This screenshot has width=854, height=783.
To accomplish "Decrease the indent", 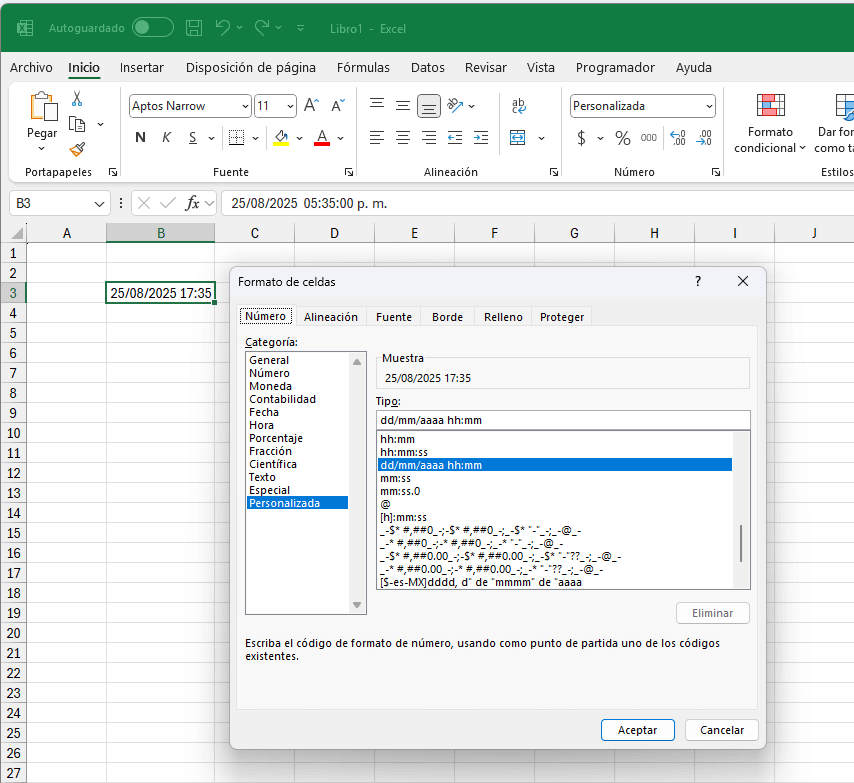I will pyautogui.click(x=455, y=138).
